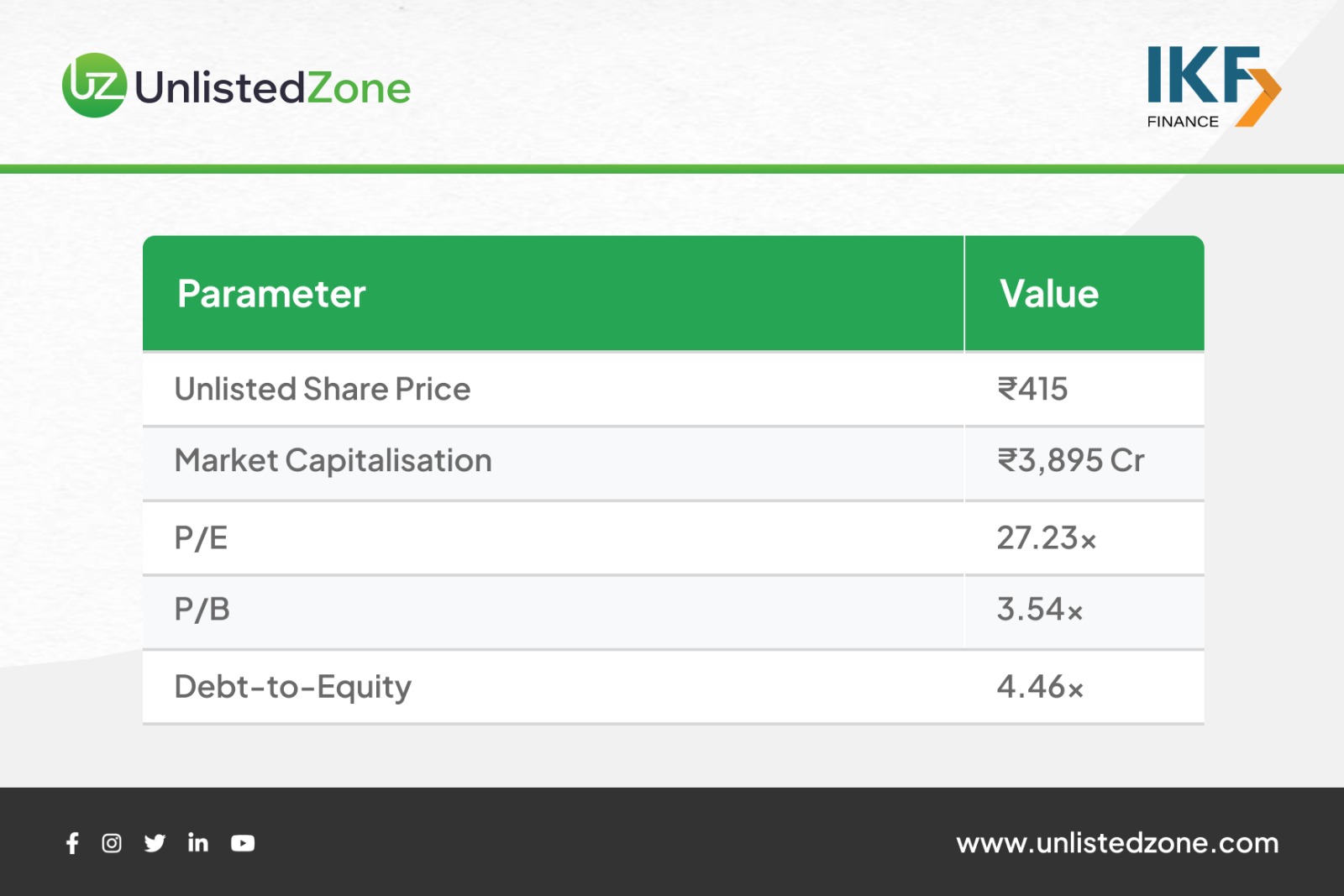Select the P/E row label
Viewport: 1344px width, 896px height.
[202, 538]
